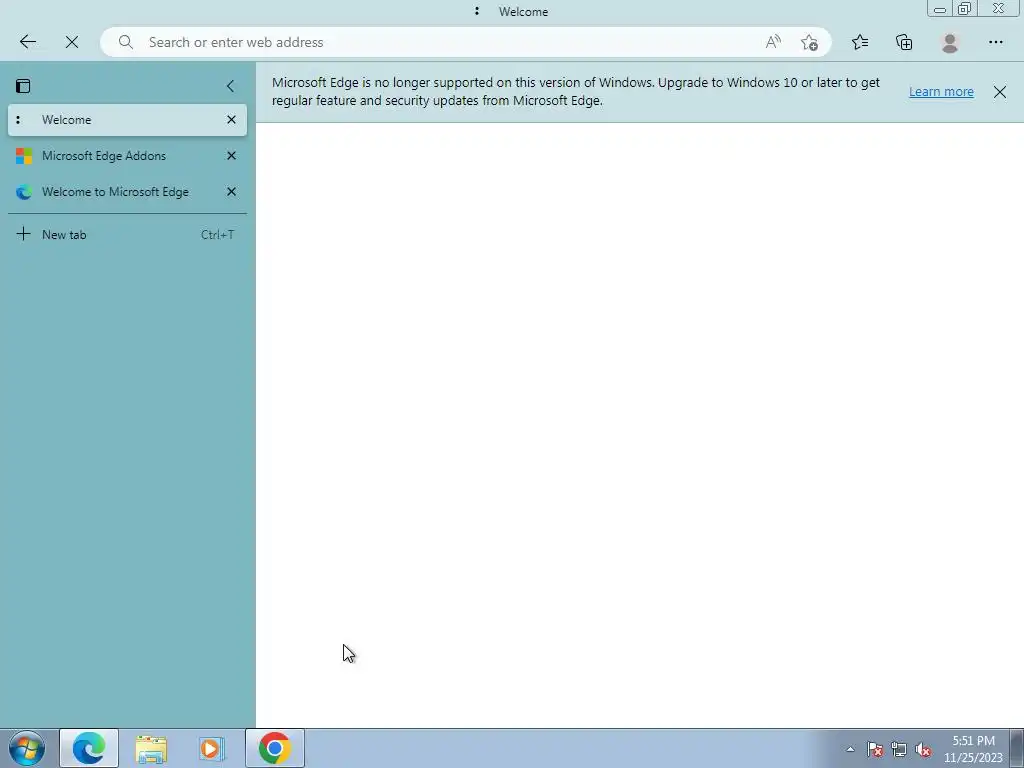Open the Read aloud tool
This screenshot has height=768, width=1024.
pos(773,42)
